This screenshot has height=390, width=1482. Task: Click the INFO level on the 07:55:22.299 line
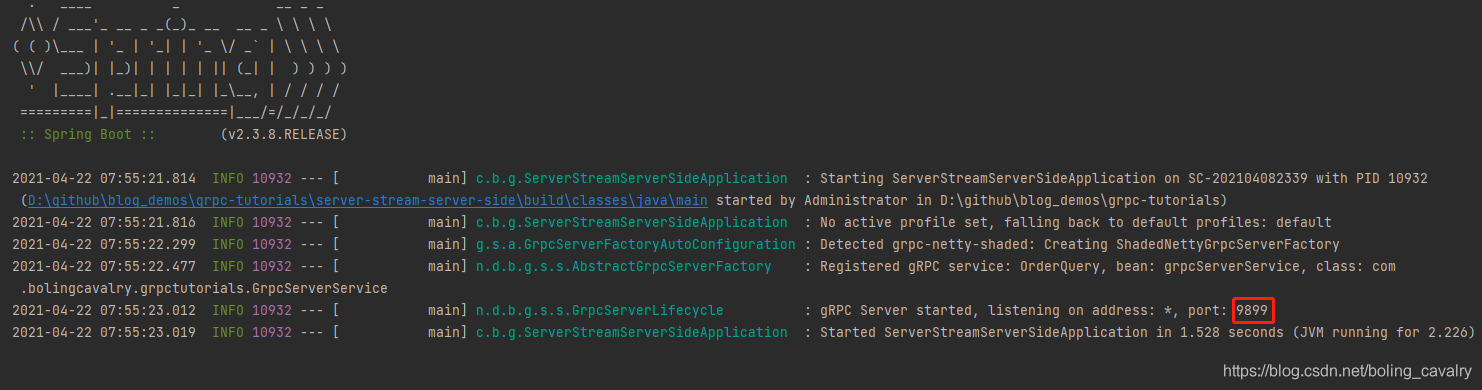coord(229,244)
